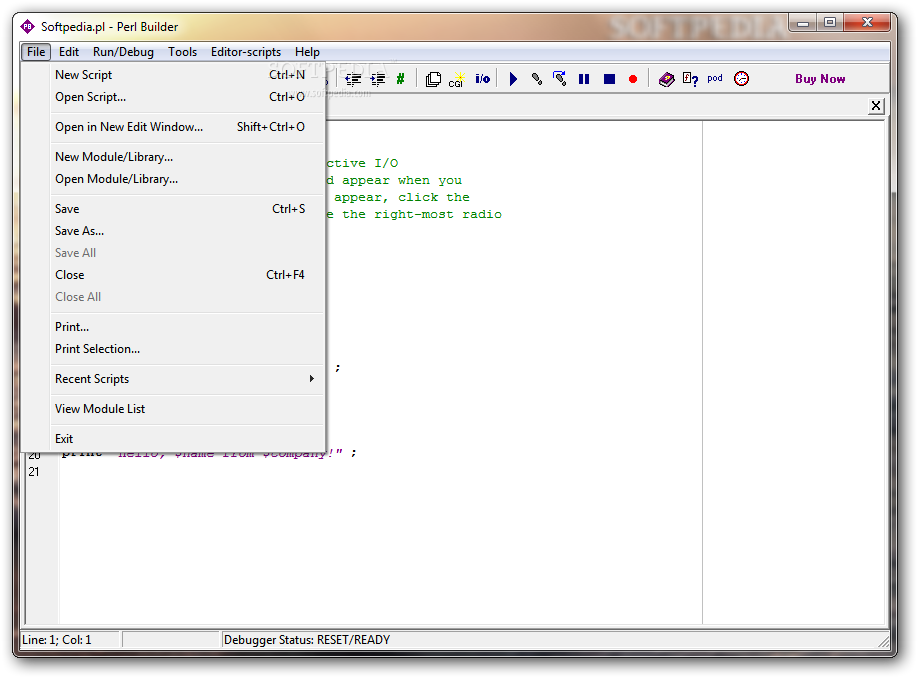The height and width of the screenshot is (678, 918).
Task: Click the CGI wizard icon
Action: pyautogui.click(x=457, y=79)
